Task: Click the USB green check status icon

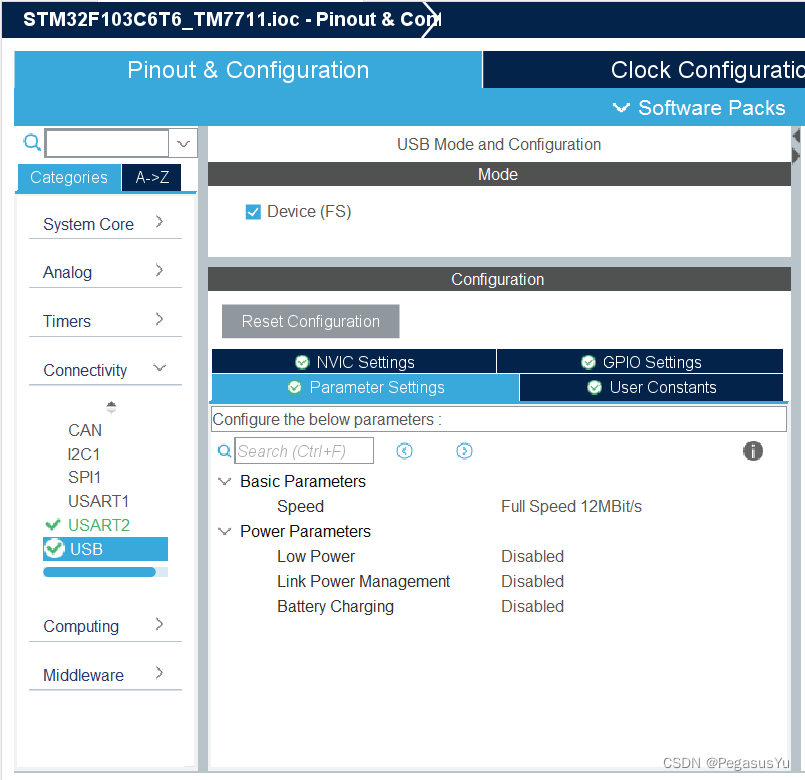Action: 54,548
